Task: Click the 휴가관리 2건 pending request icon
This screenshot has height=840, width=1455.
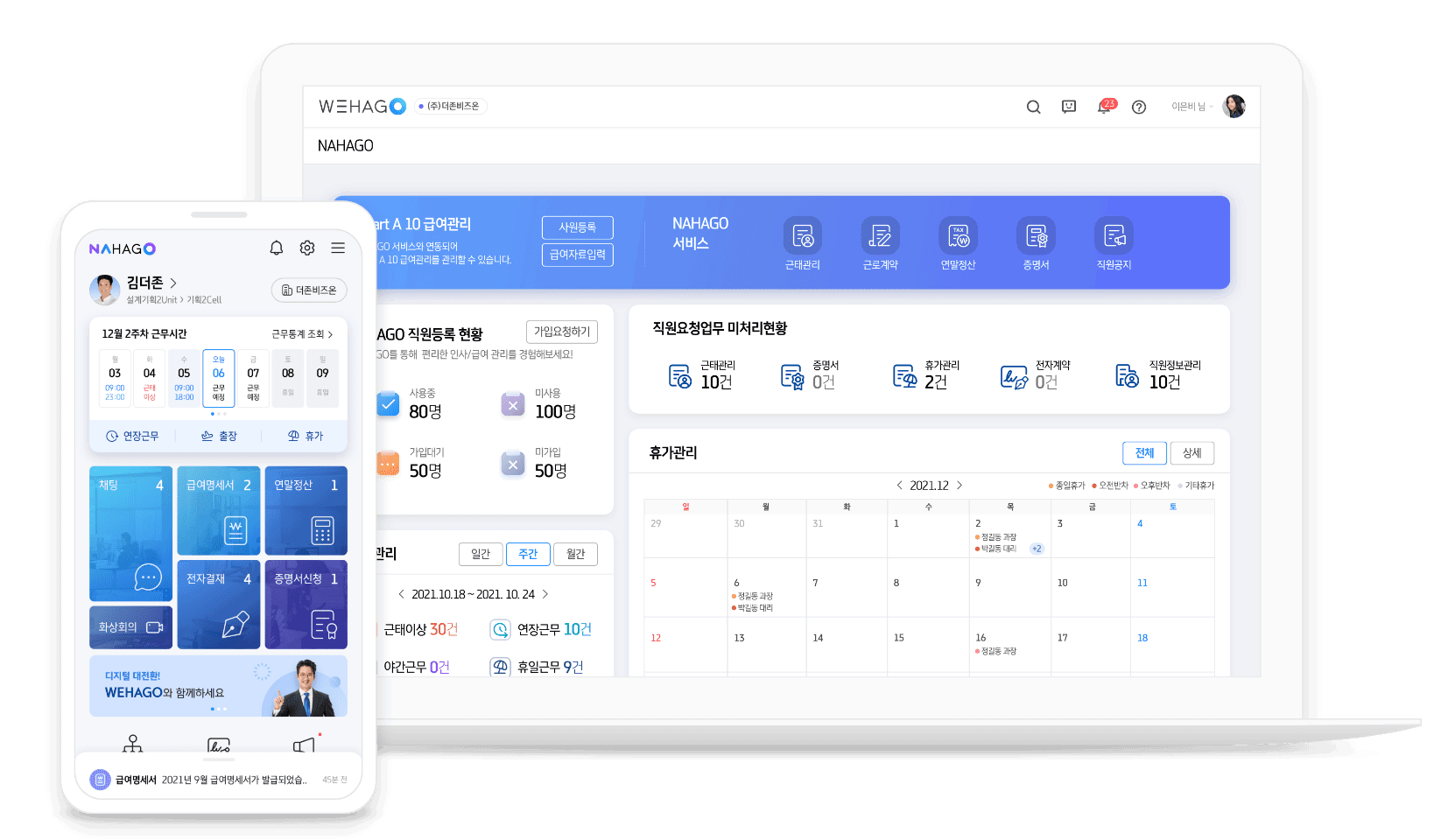Action: [x=904, y=376]
